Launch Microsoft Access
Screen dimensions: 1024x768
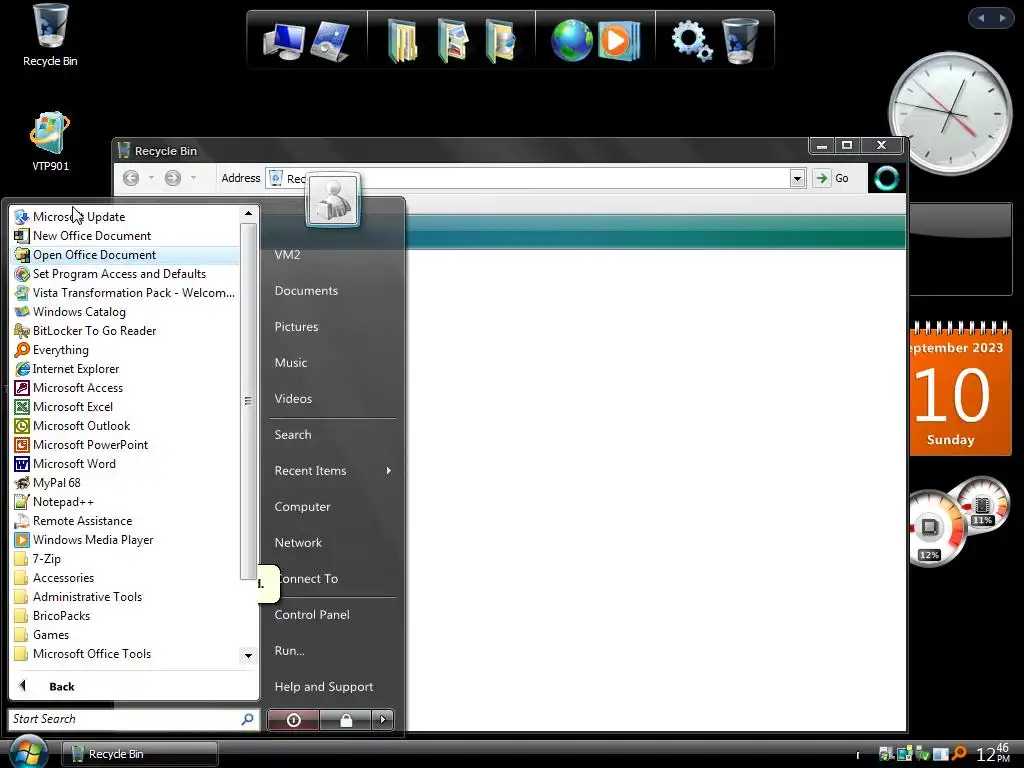tap(126, 387)
